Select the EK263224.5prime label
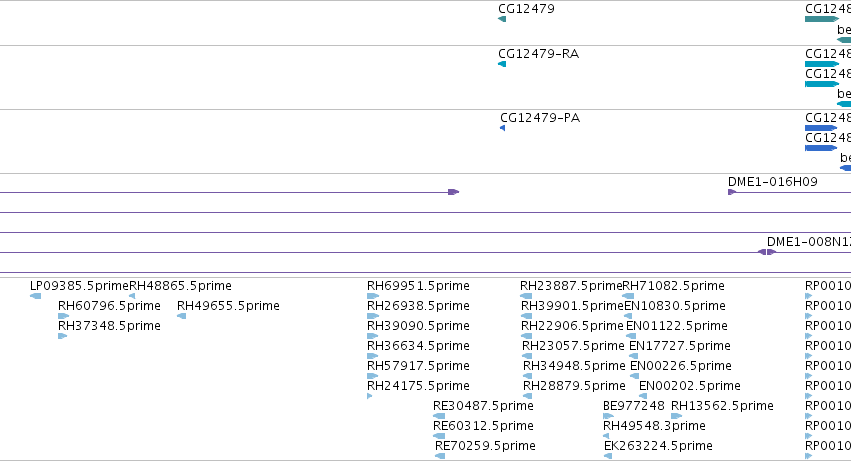Screen dimensions: 851x461 coord(658,446)
